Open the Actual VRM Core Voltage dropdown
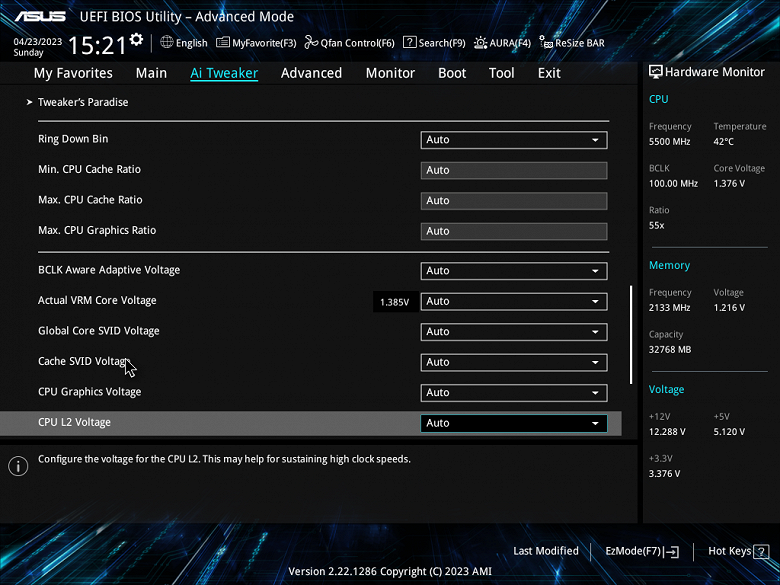The height and width of the screenshot is (585, 780). tap(514, 301)
